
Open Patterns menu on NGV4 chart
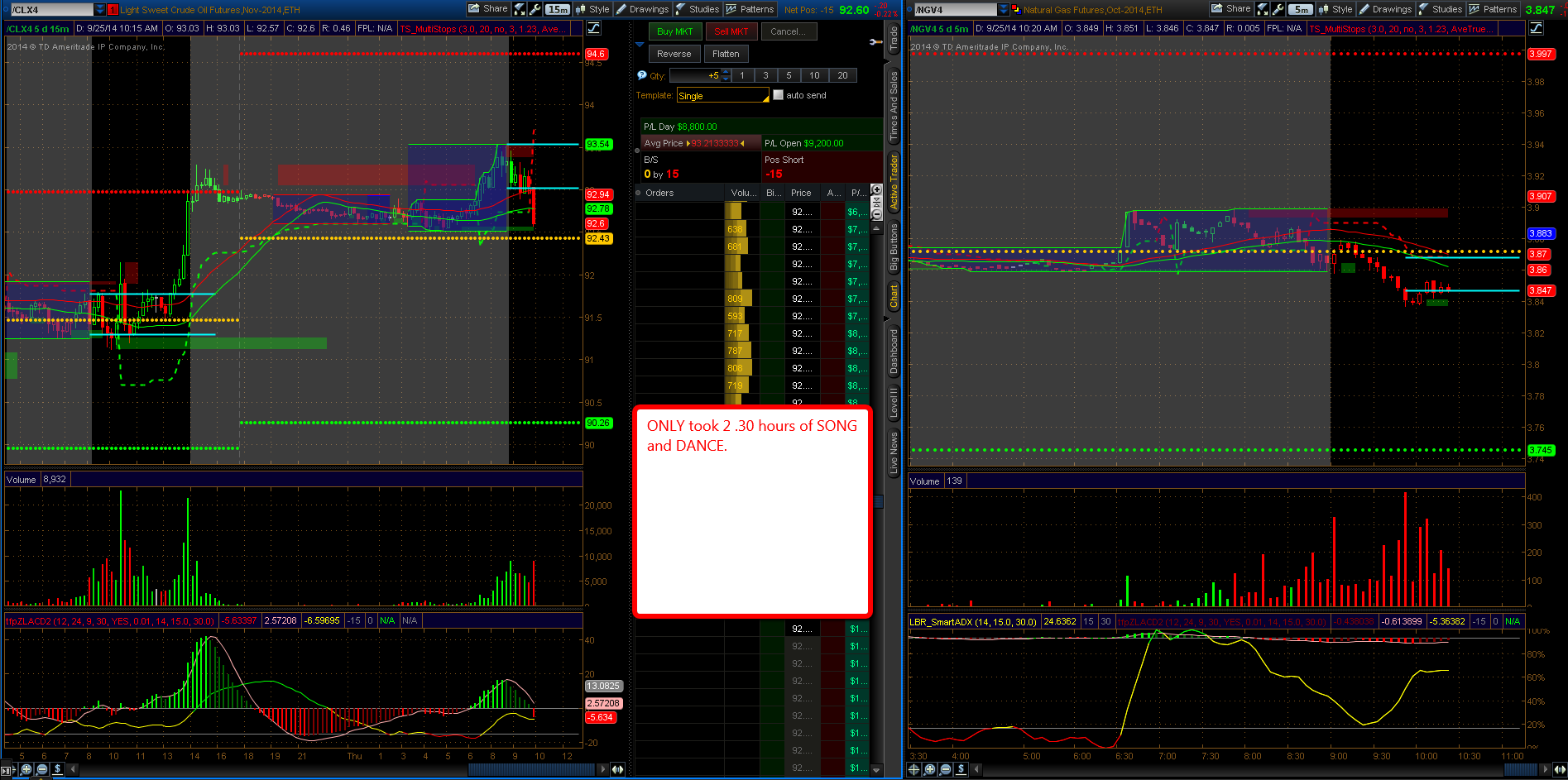(x=1493, y=9)
